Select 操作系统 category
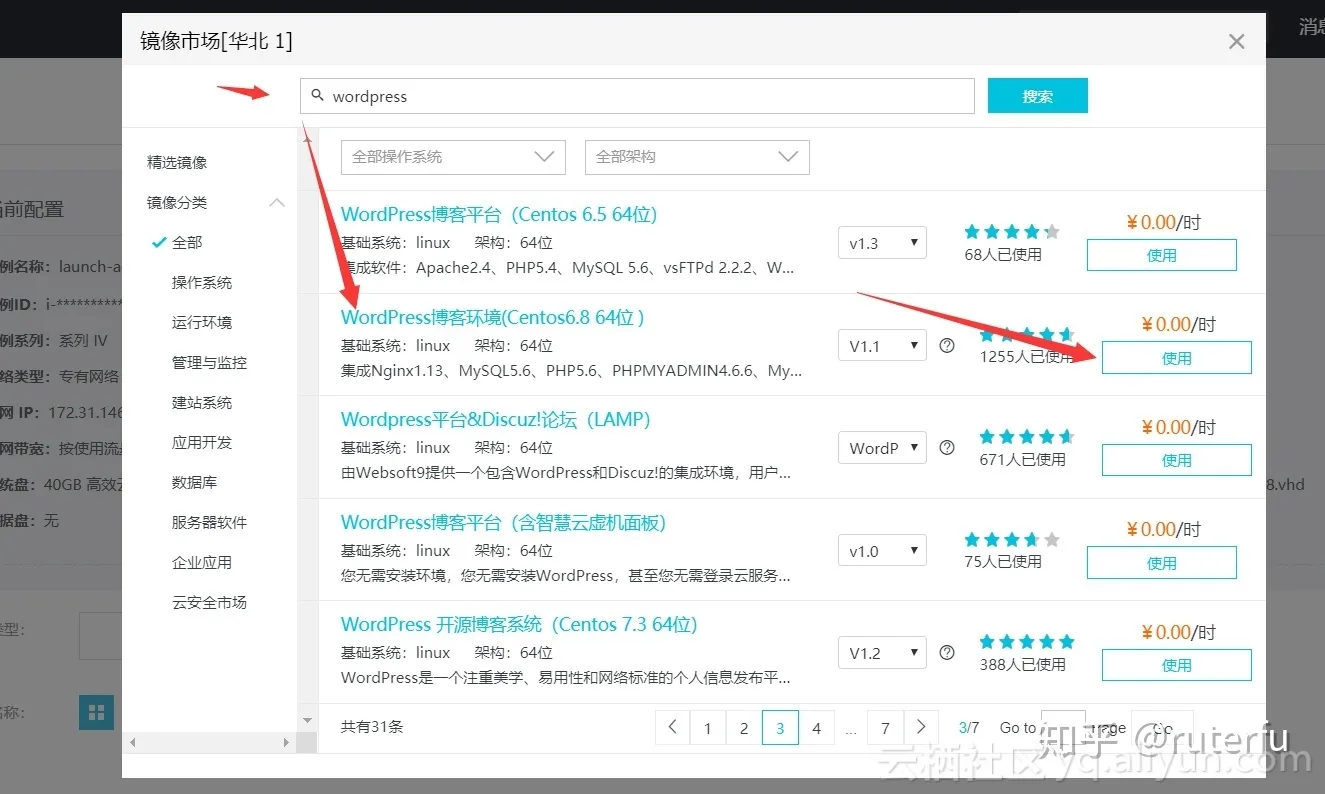Screen dimensions: 1325x794 [202, 282]
